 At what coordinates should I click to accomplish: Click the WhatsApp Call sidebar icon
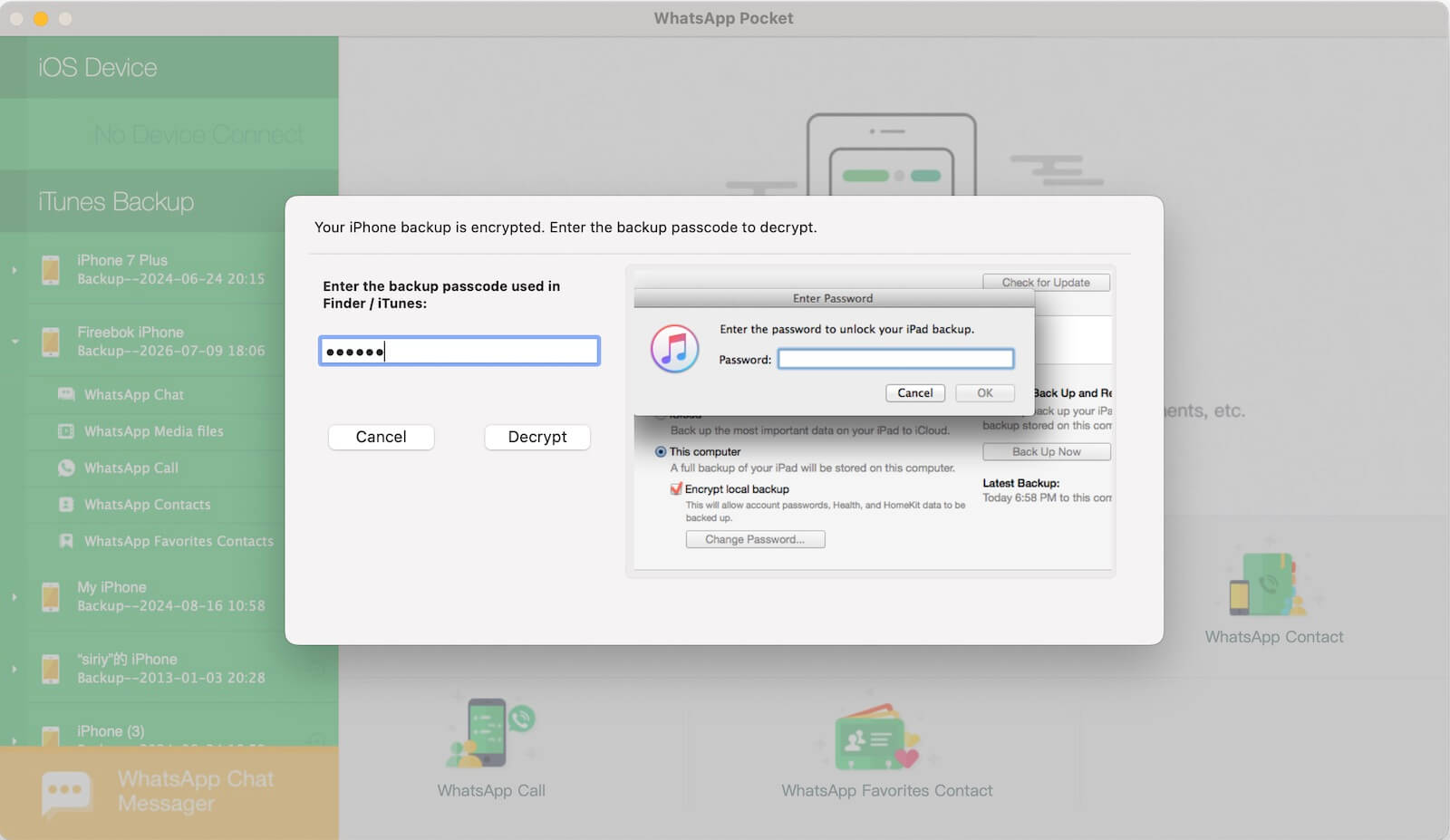point(66,468)
